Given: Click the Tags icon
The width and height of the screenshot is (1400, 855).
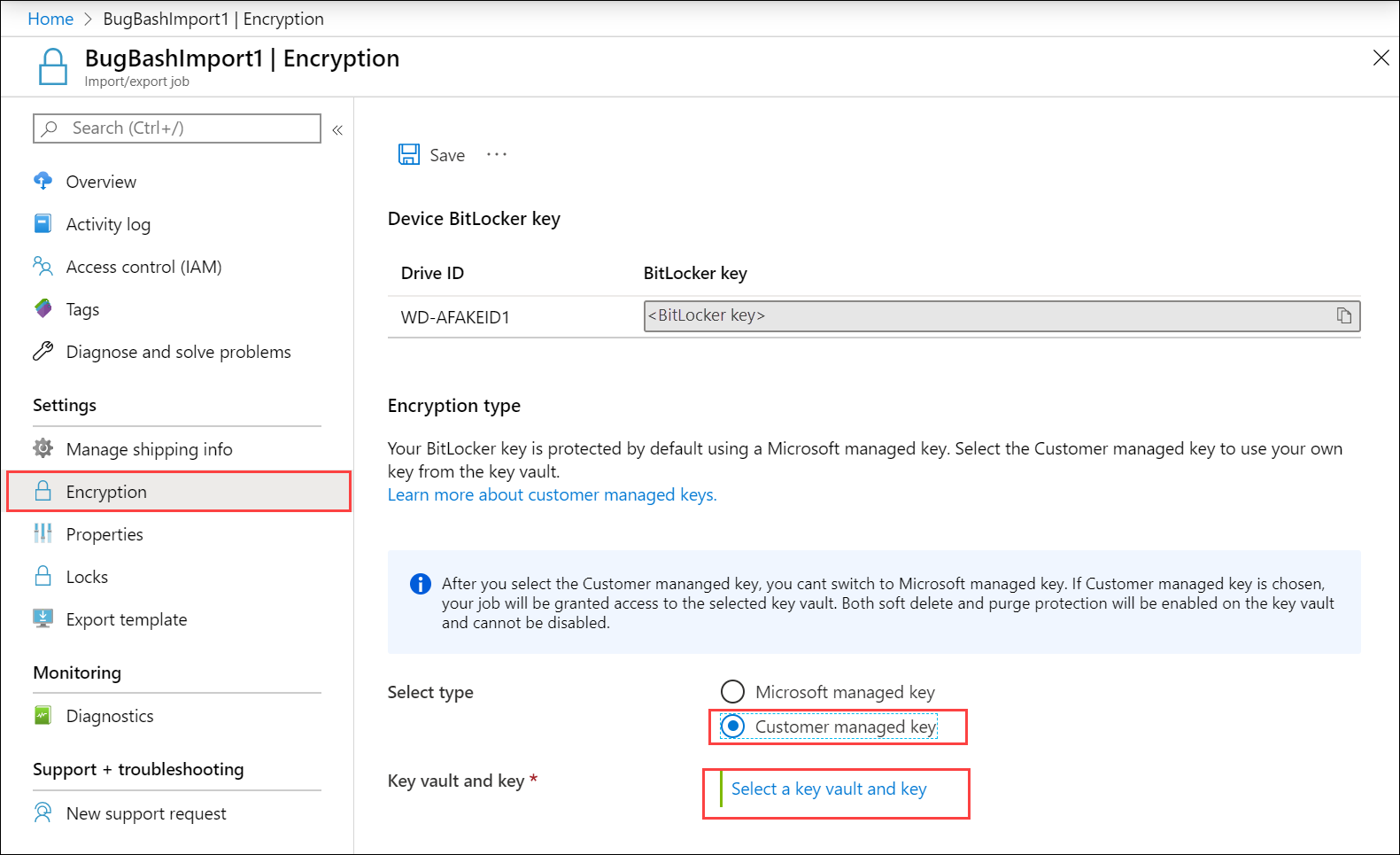Looking at the screenshot, I should (43, 308).
